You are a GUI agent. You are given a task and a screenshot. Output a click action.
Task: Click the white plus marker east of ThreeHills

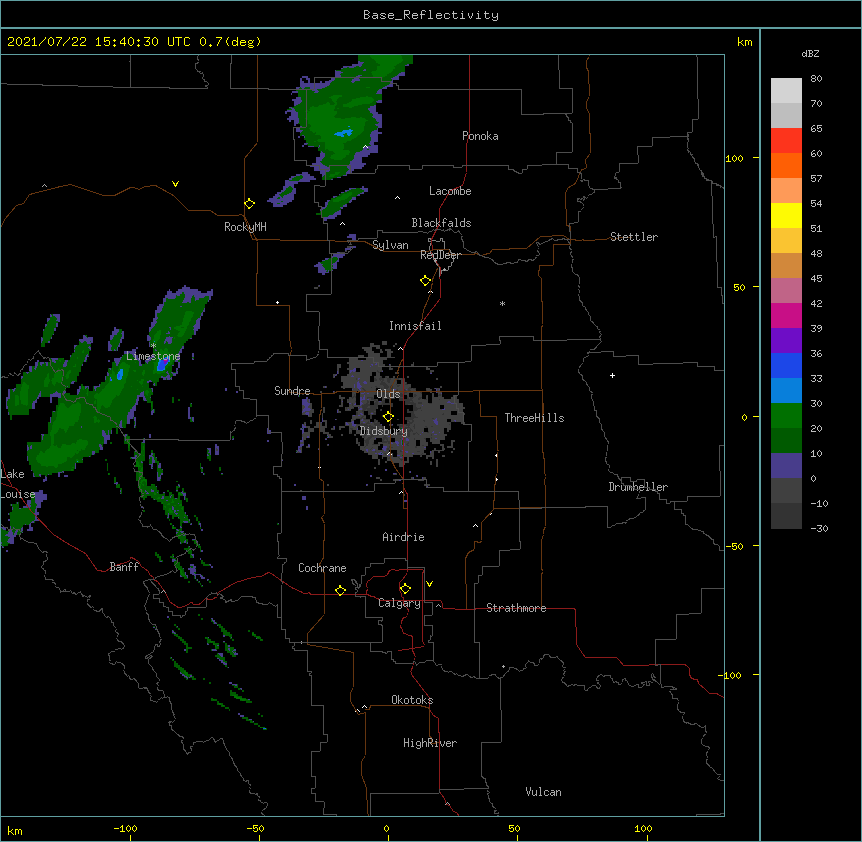click(612, 375)
